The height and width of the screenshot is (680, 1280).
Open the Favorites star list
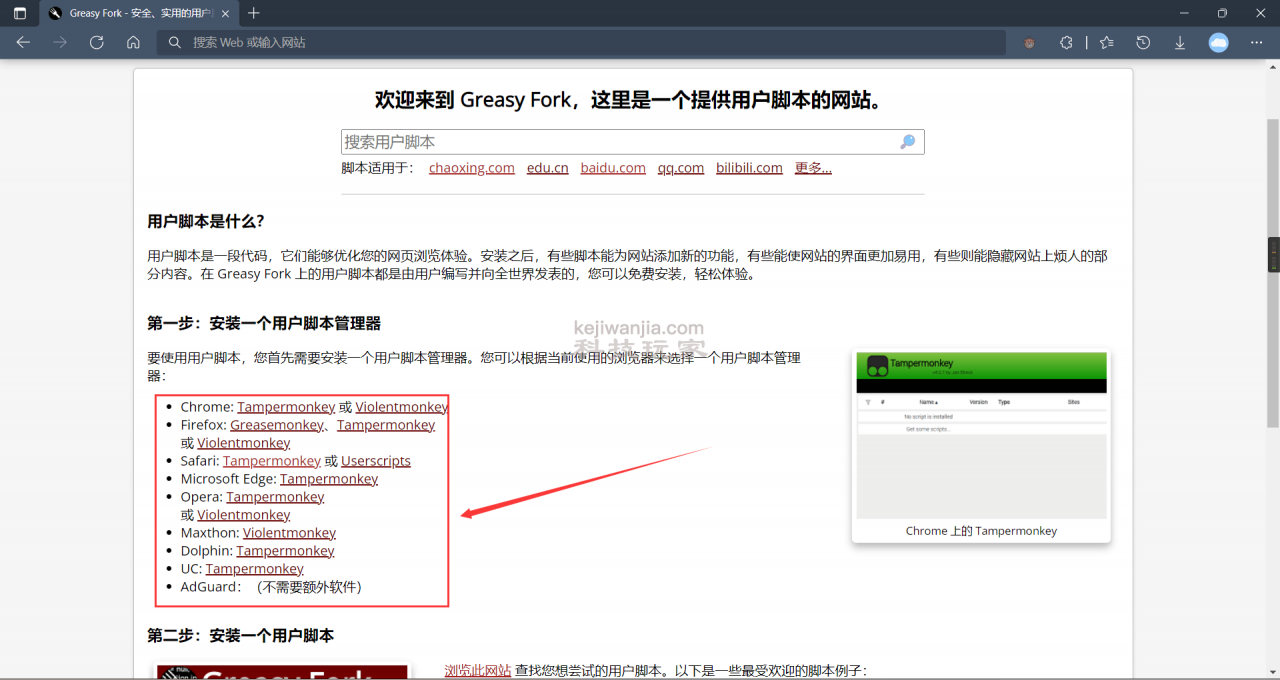pos(1106,42)
